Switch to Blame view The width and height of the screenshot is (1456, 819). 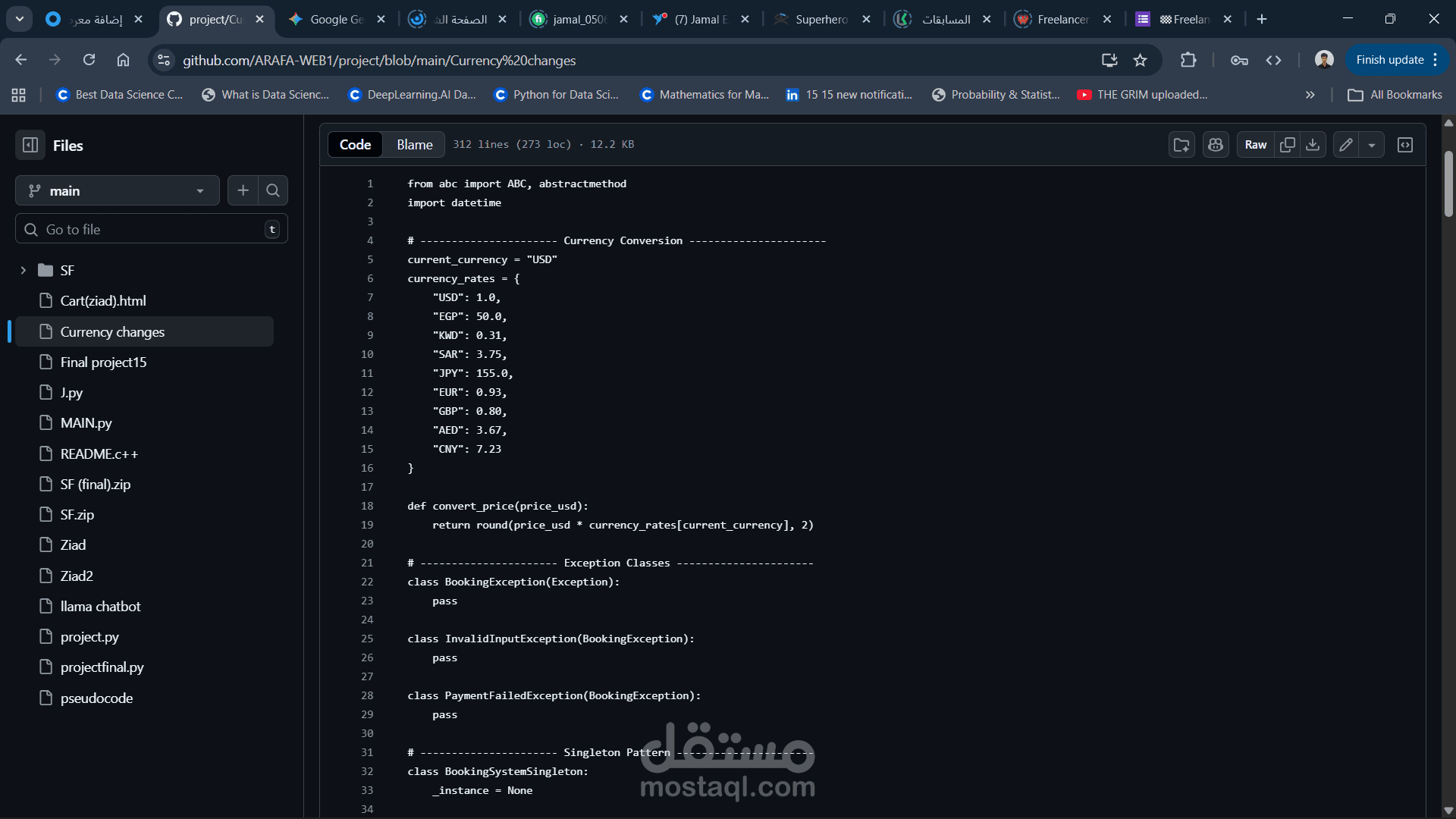tap(414, 144)
